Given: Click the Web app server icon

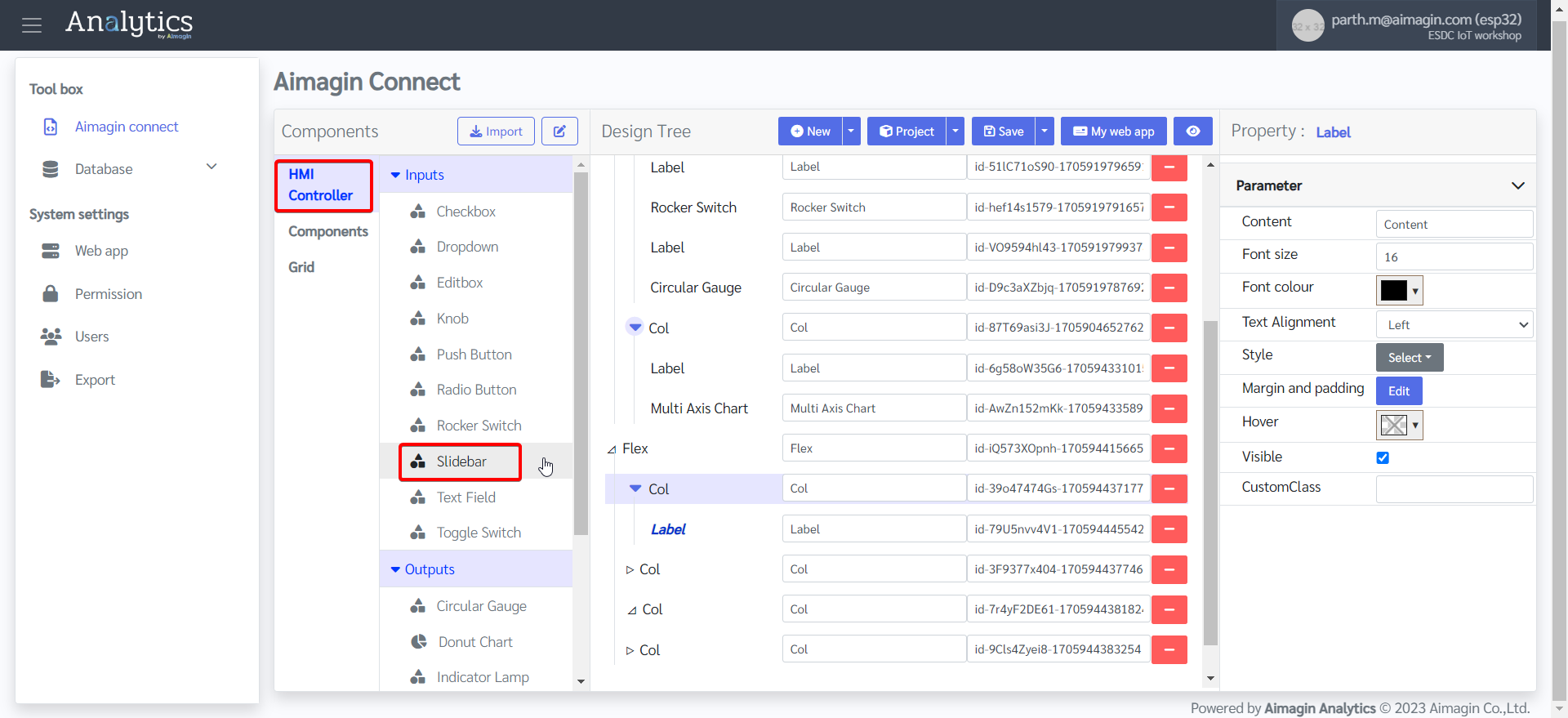Looking at the screenshot, I should click(x=51, y=251).
